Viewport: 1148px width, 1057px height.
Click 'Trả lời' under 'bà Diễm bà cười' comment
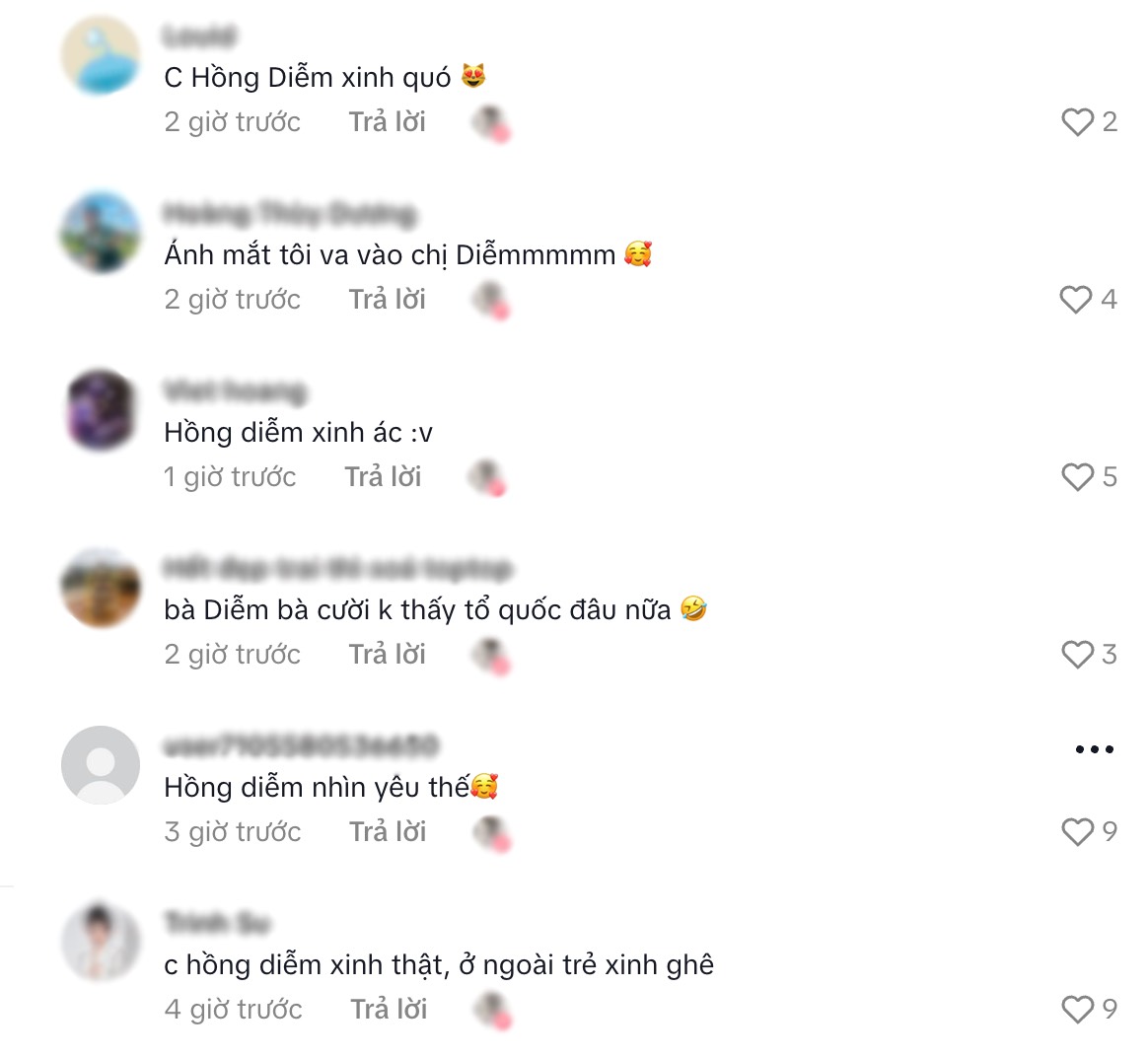(x=387, y=655)
